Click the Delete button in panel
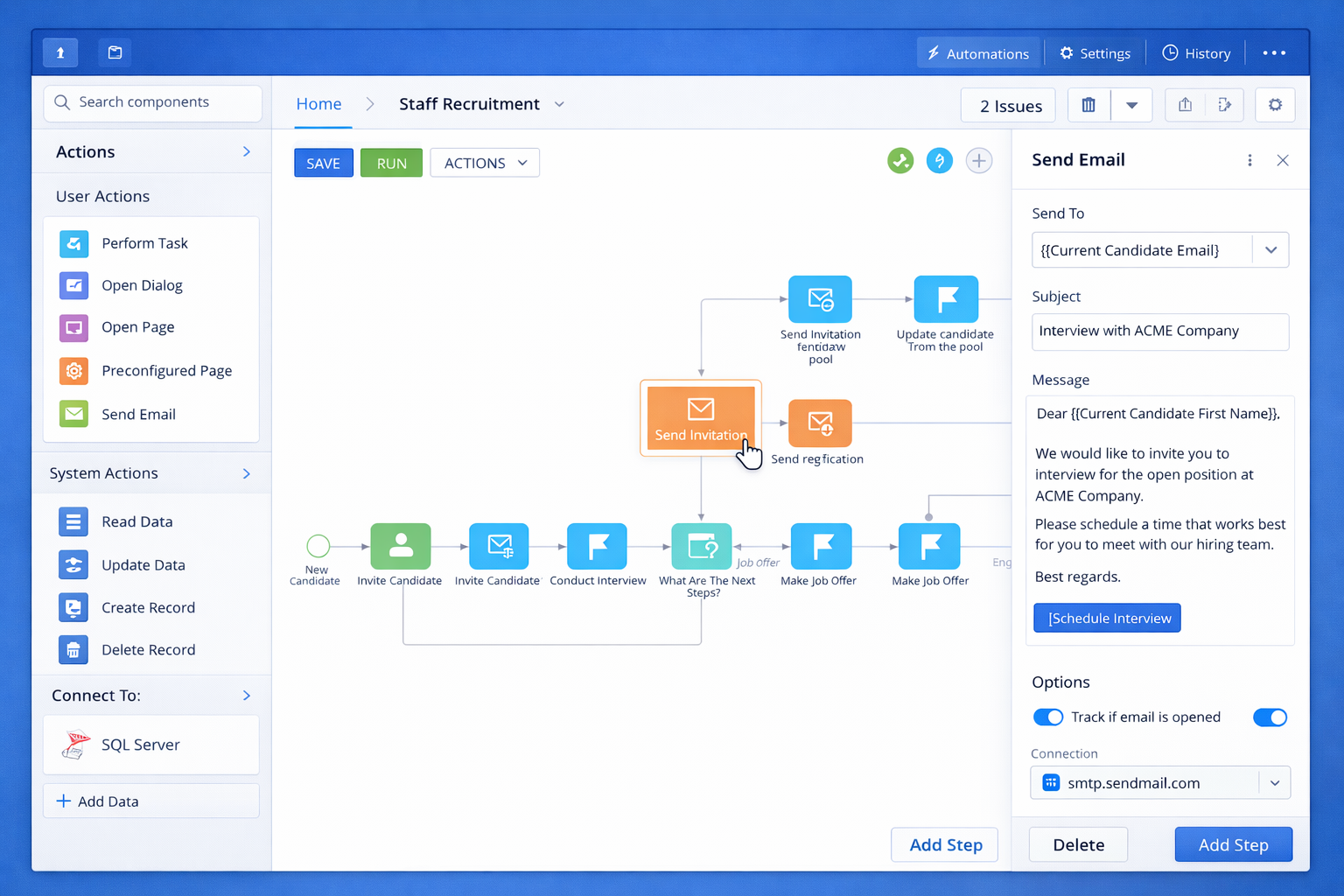 coord(1078,844)
